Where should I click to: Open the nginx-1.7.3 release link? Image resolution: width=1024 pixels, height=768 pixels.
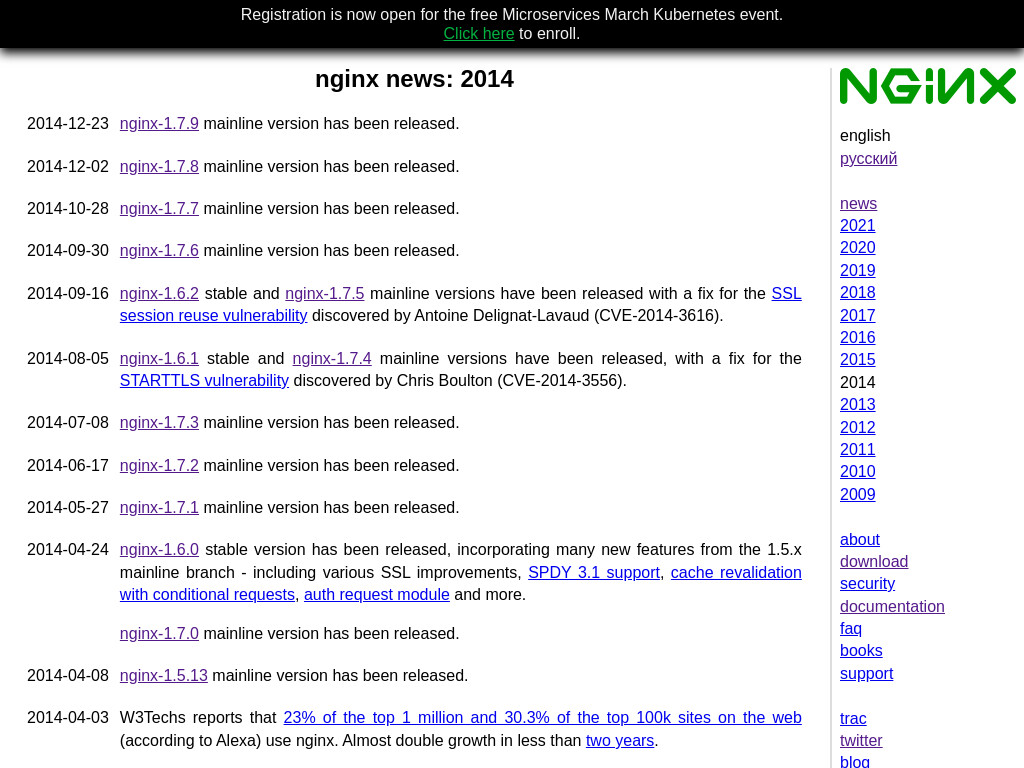(159, 423)
